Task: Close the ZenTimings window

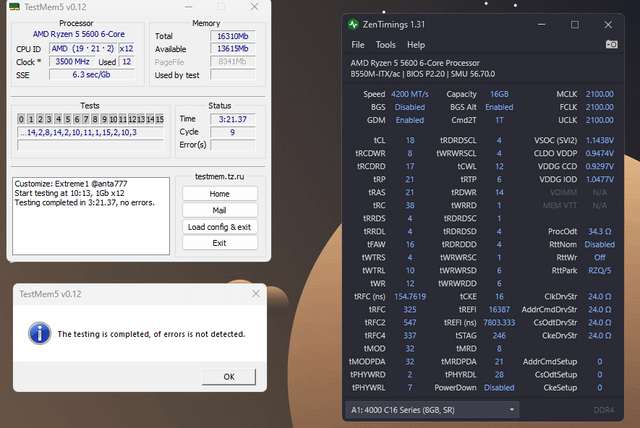Action: tap(608, 24)
